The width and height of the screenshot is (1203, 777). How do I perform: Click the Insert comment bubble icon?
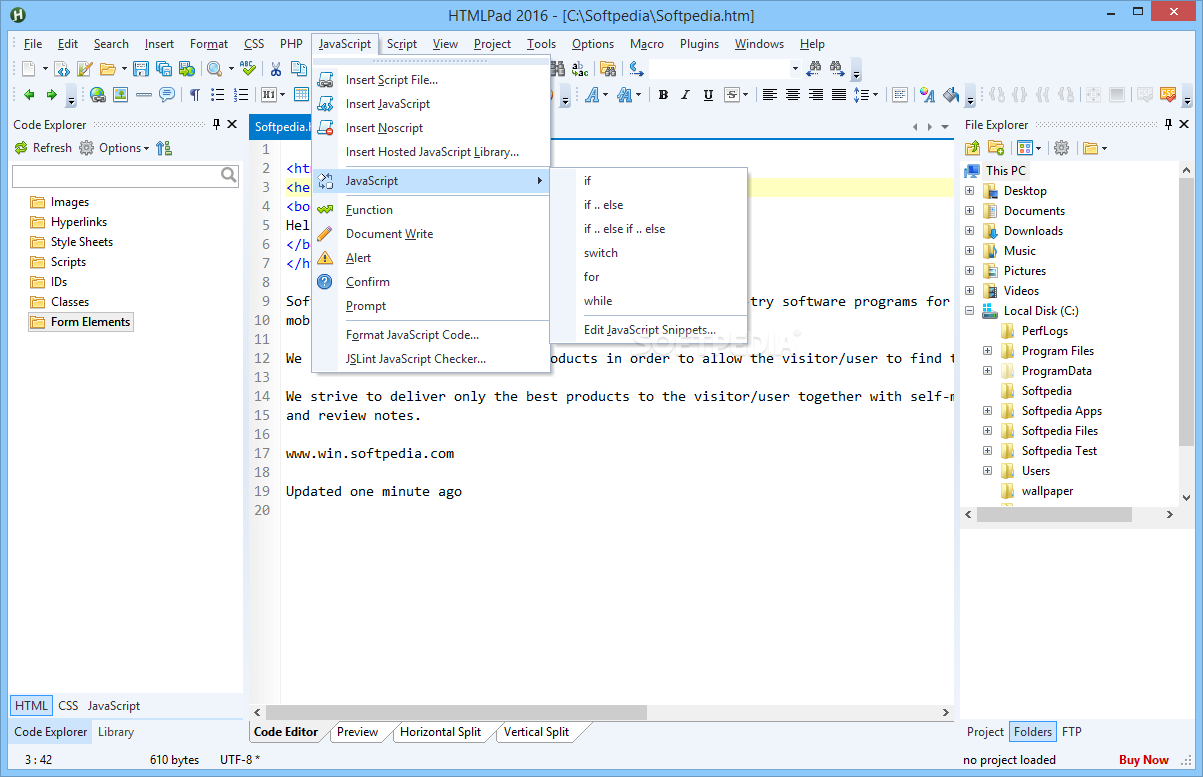167,95
